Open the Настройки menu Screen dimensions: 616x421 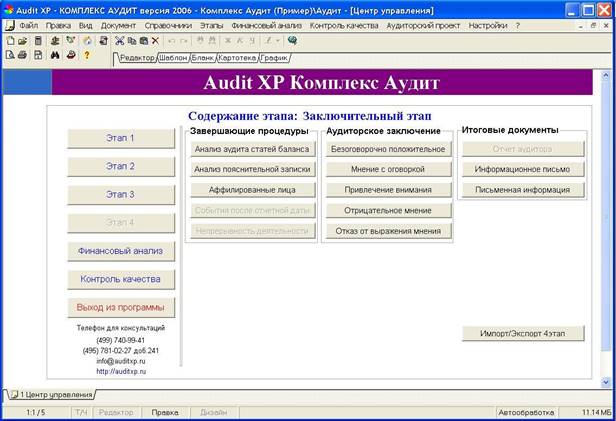coord(488,26)
